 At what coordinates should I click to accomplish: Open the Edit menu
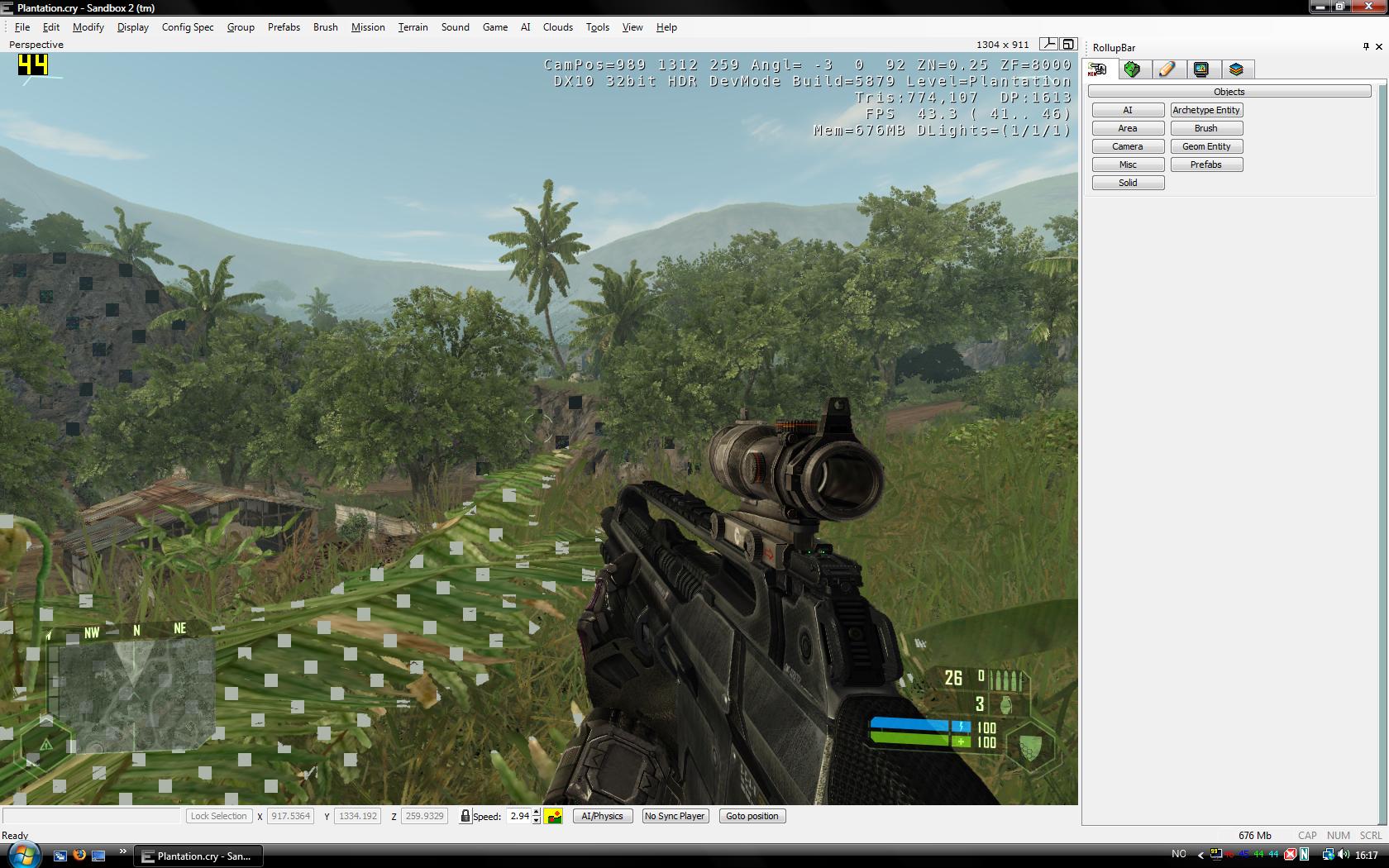coord(51,27)
